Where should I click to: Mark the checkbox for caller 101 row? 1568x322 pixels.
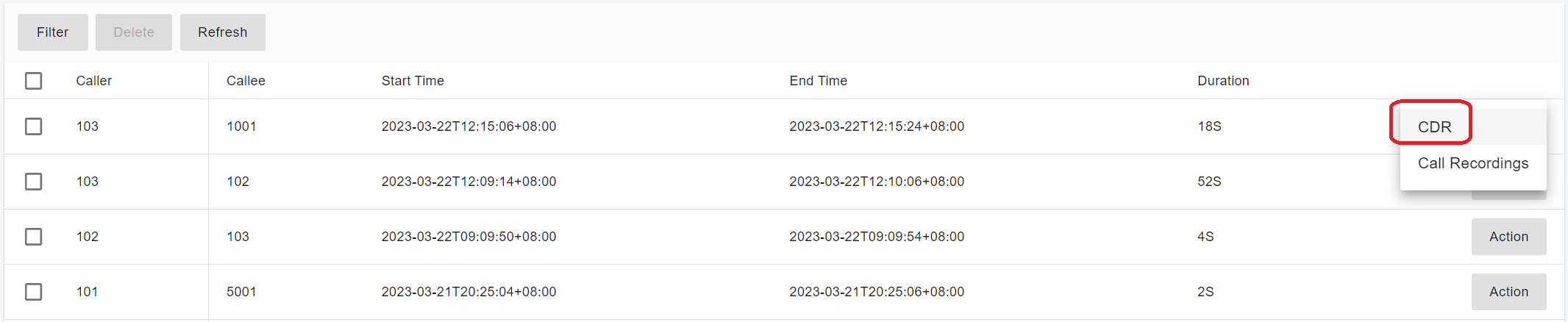[34, 292]
